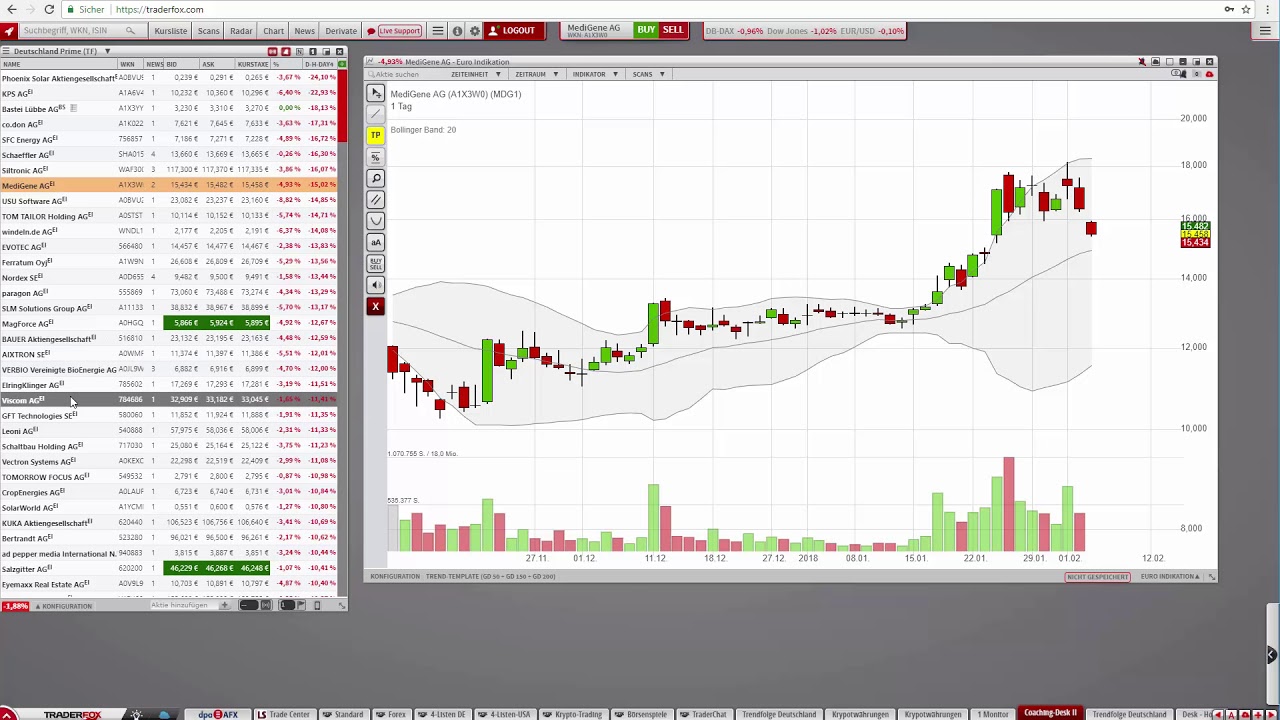
Task: Click the LOGOUT button
Action: click(512, 31)
